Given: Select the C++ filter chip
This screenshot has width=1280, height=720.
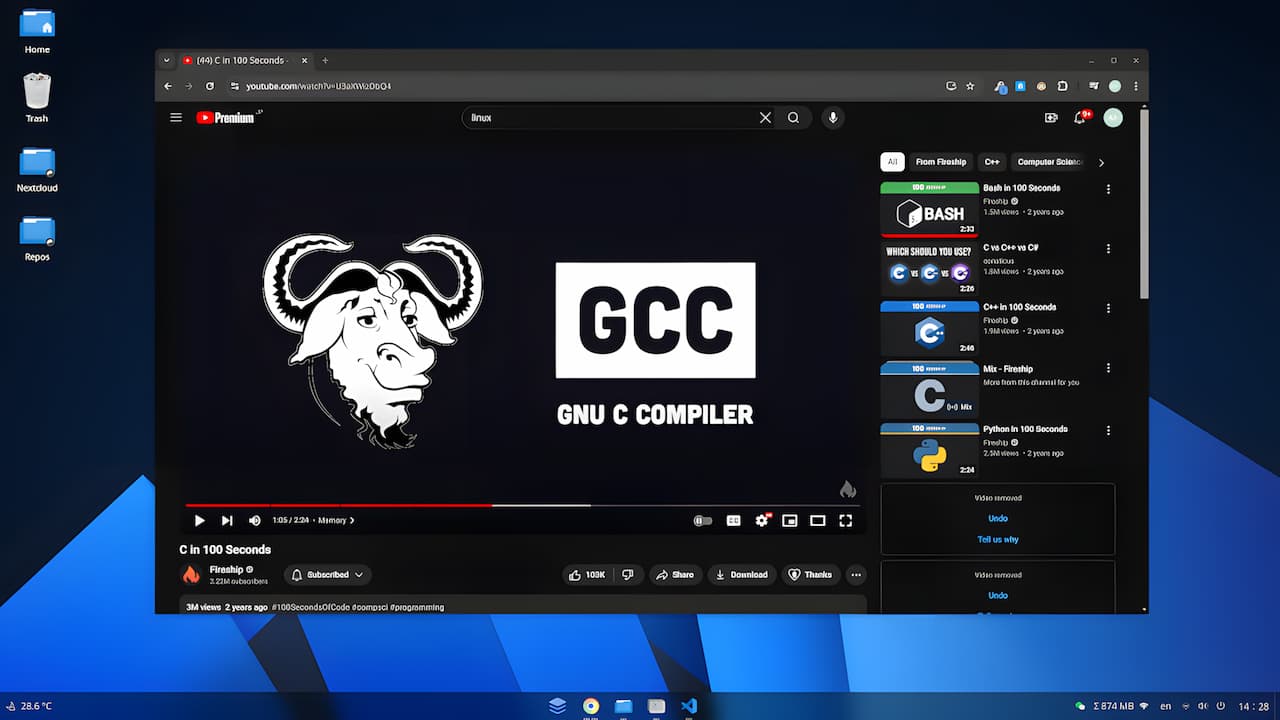Looking at the screenshot, I should click(x=992, y=162).
